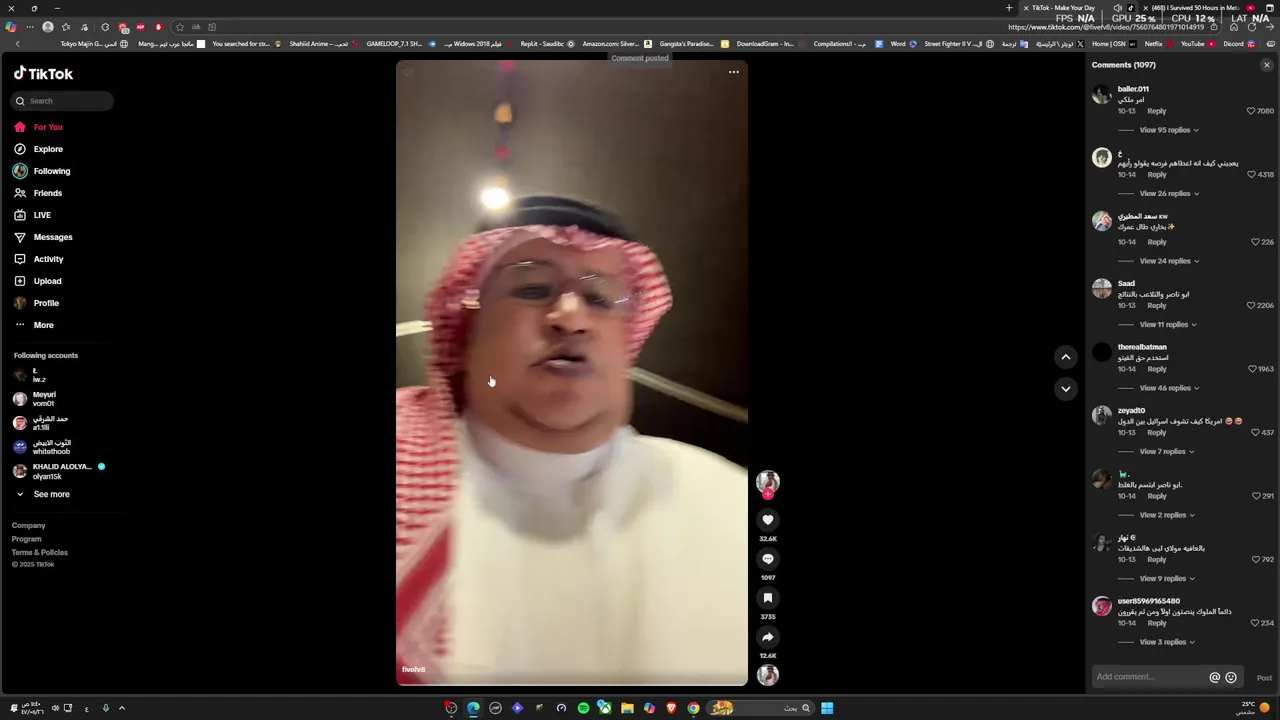Open File Explorer from the taskbar
Screen dimensions: 1280x720
[627, 708]
